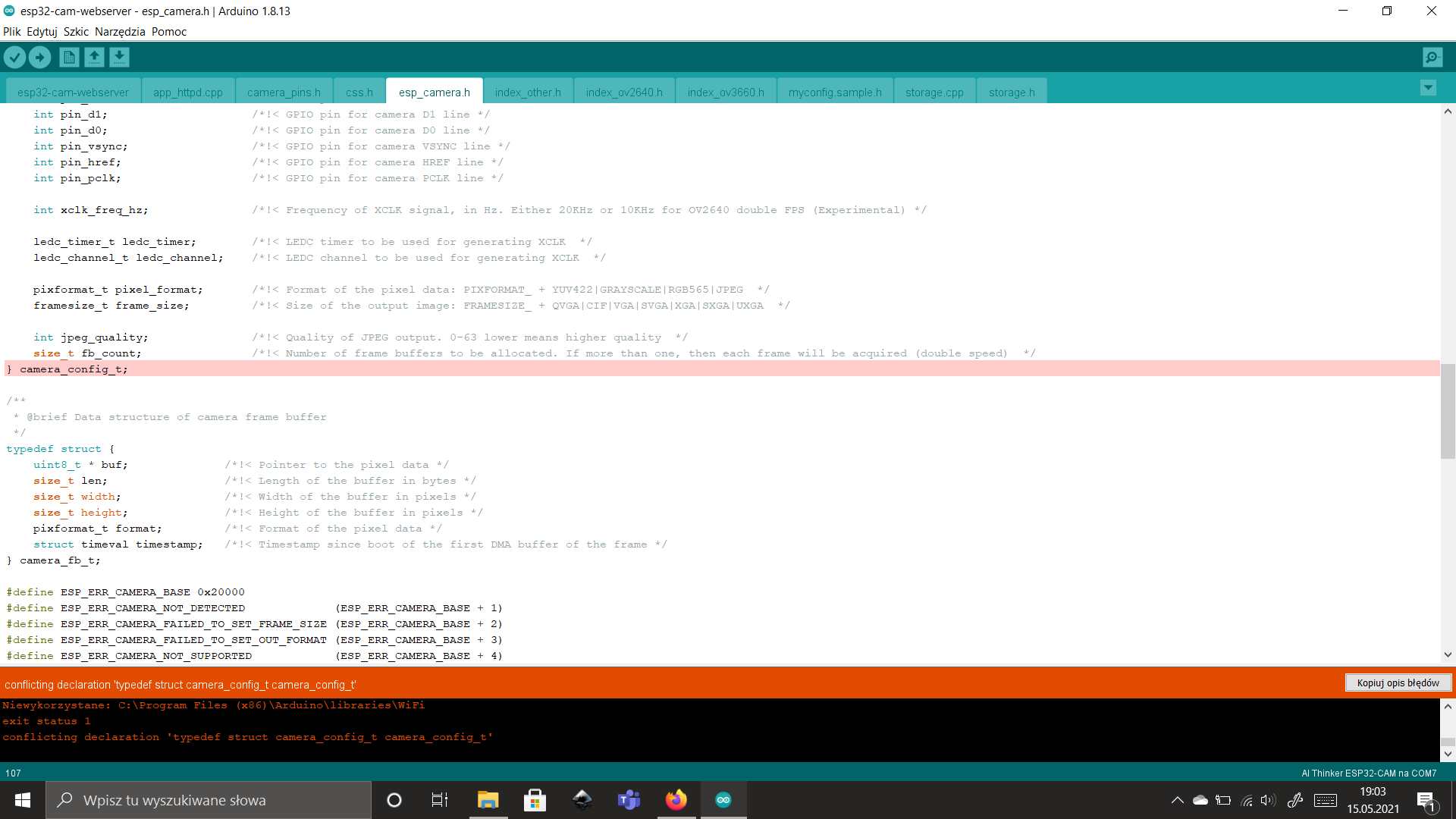Click 'ESP_ERR_CAMERA_NOT_DETECTED' define line
The height and width of the screenshot is (819, 1456).
(254, 608)
